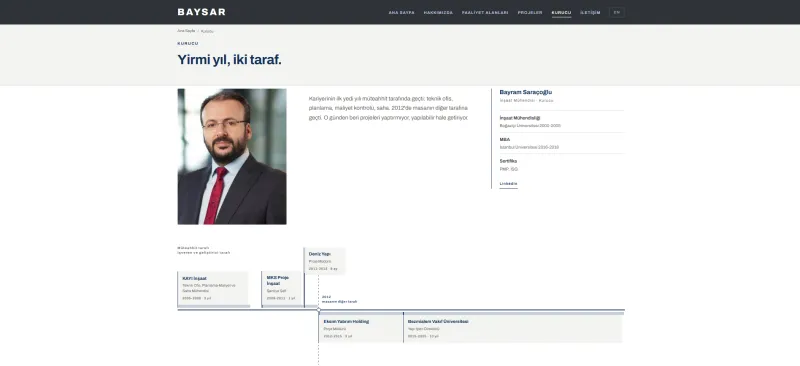Viewport: 800px width, 366px height.
Task: Open the LinkedIn profile link
Action: click(508, 183)
